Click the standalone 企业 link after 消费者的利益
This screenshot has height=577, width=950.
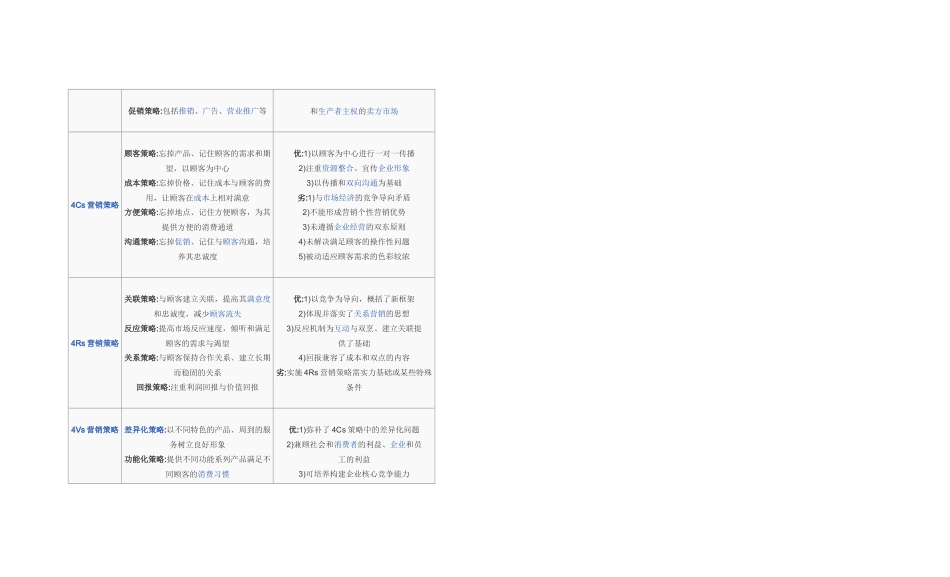click(398, 444)
